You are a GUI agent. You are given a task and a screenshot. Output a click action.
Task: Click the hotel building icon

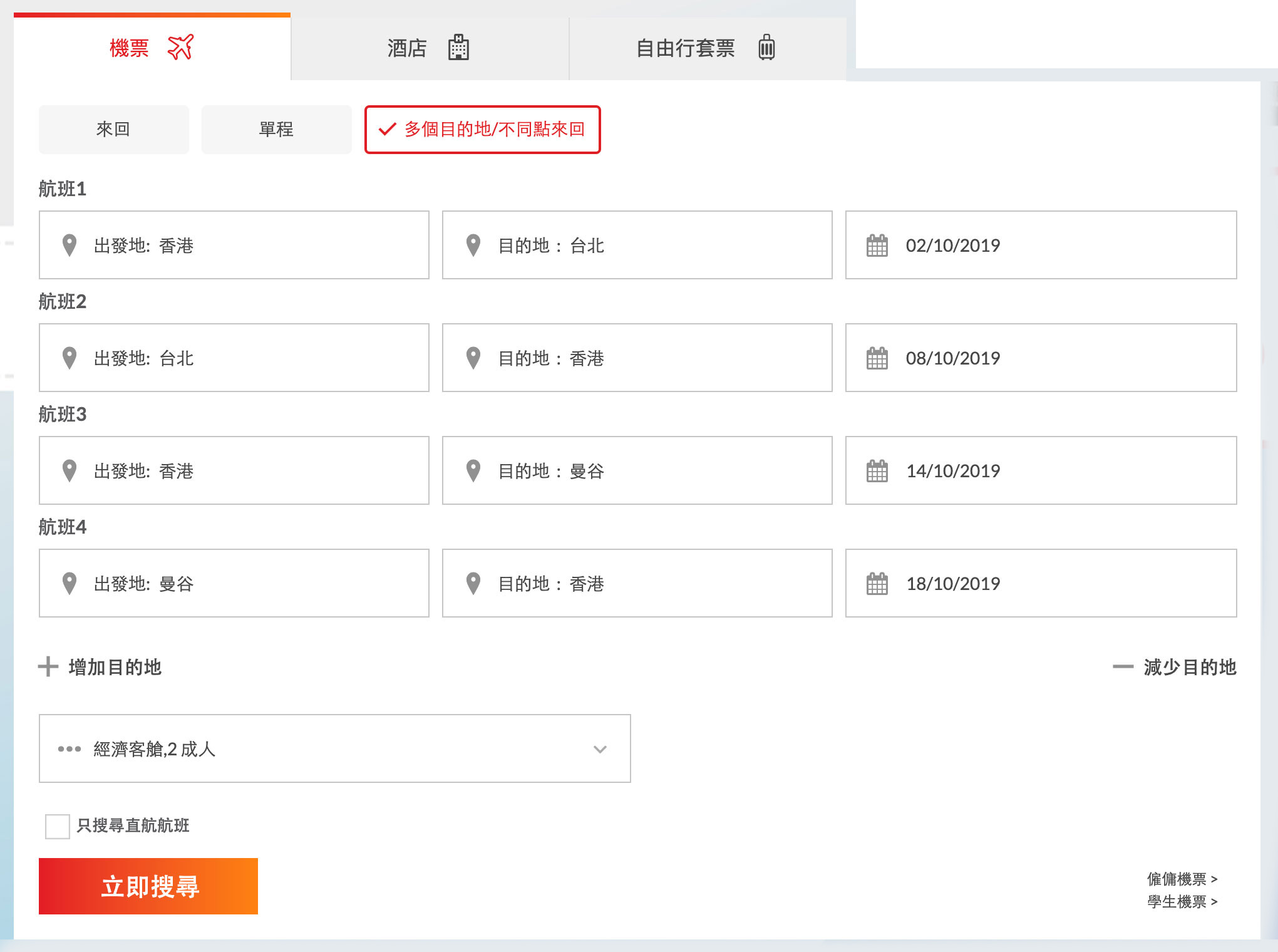(458, 48)
